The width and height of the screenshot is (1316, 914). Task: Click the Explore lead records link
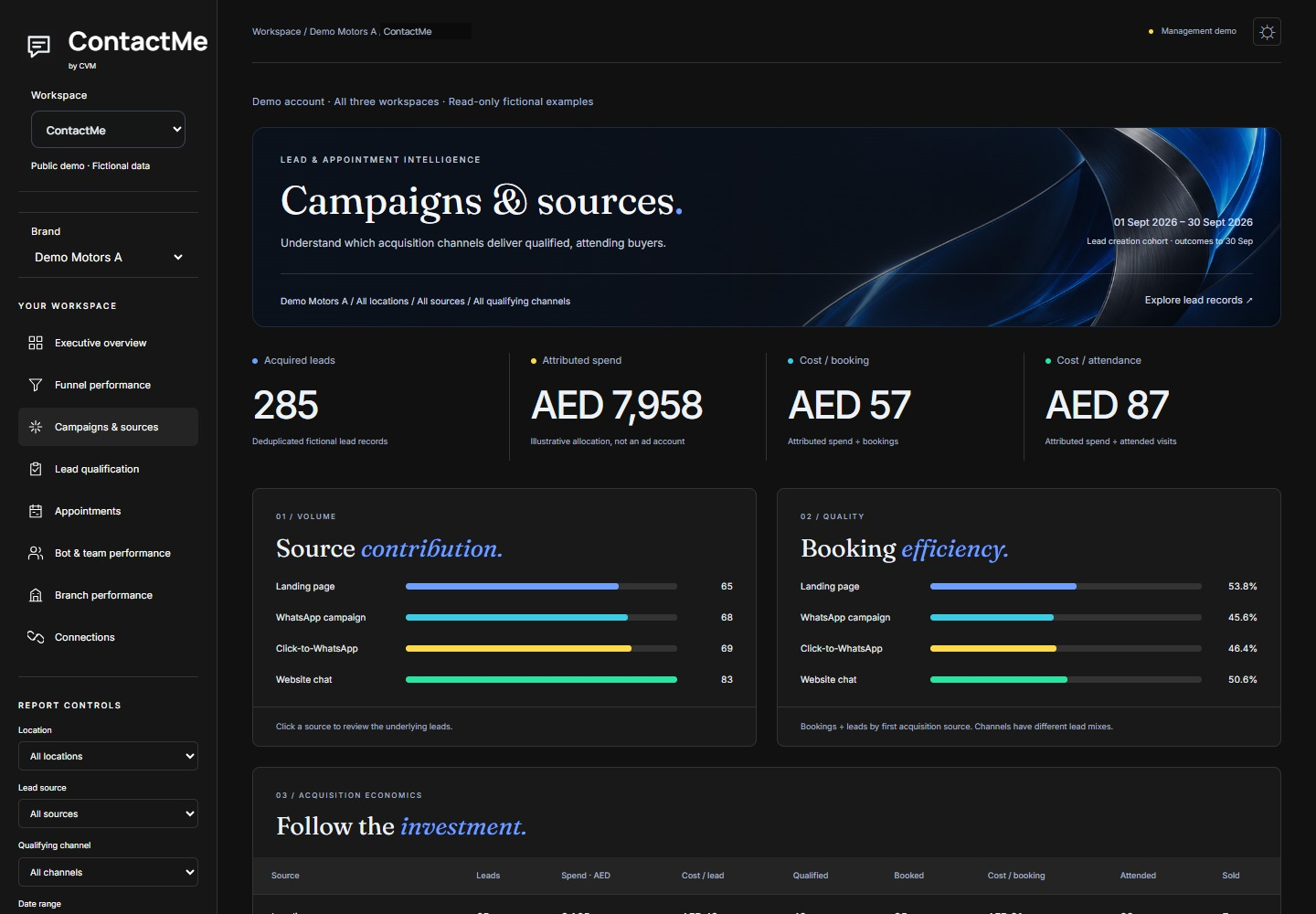(x=1198, y=300)
